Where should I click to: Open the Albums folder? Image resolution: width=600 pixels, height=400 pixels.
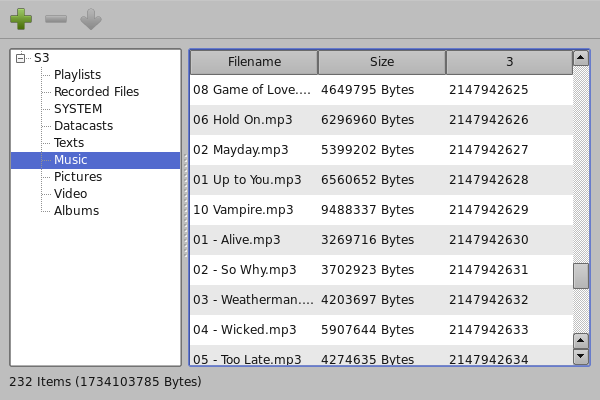(77, 211)
